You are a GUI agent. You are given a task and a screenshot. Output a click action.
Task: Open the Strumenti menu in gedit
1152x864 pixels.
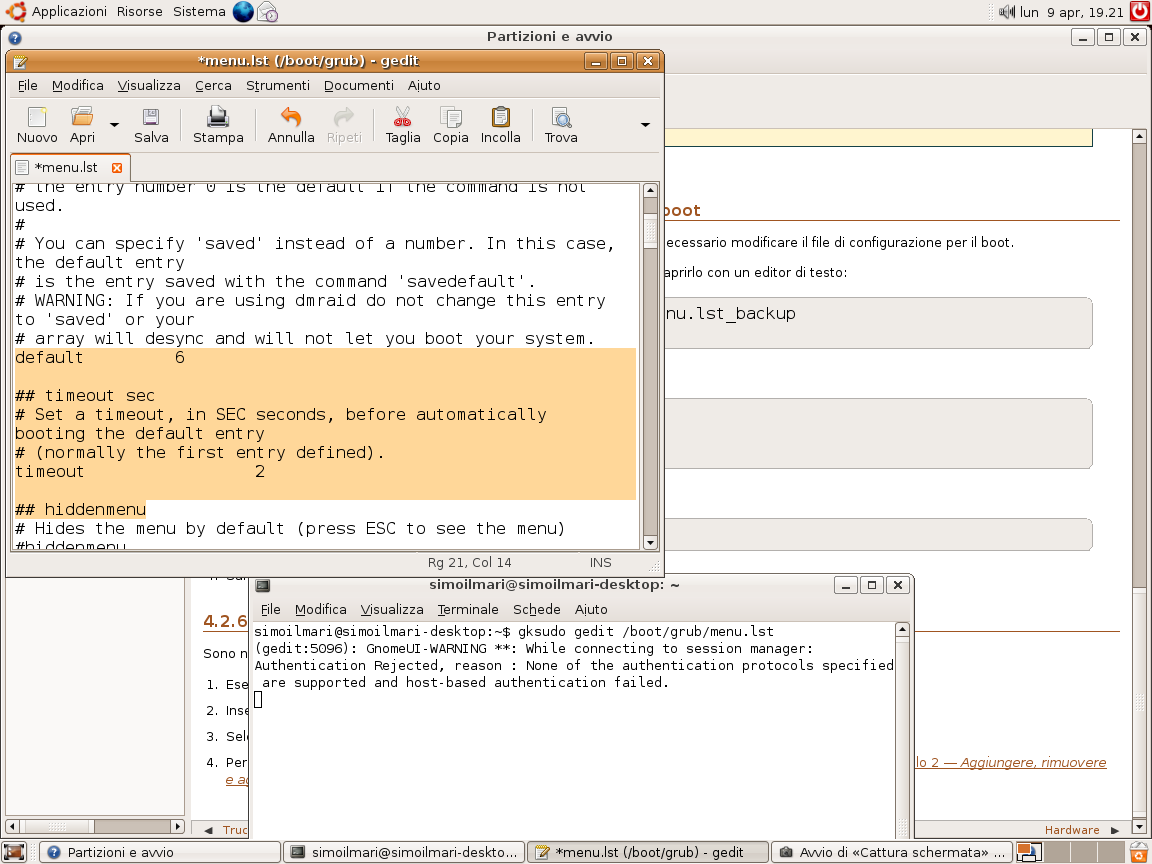point(278,86)
